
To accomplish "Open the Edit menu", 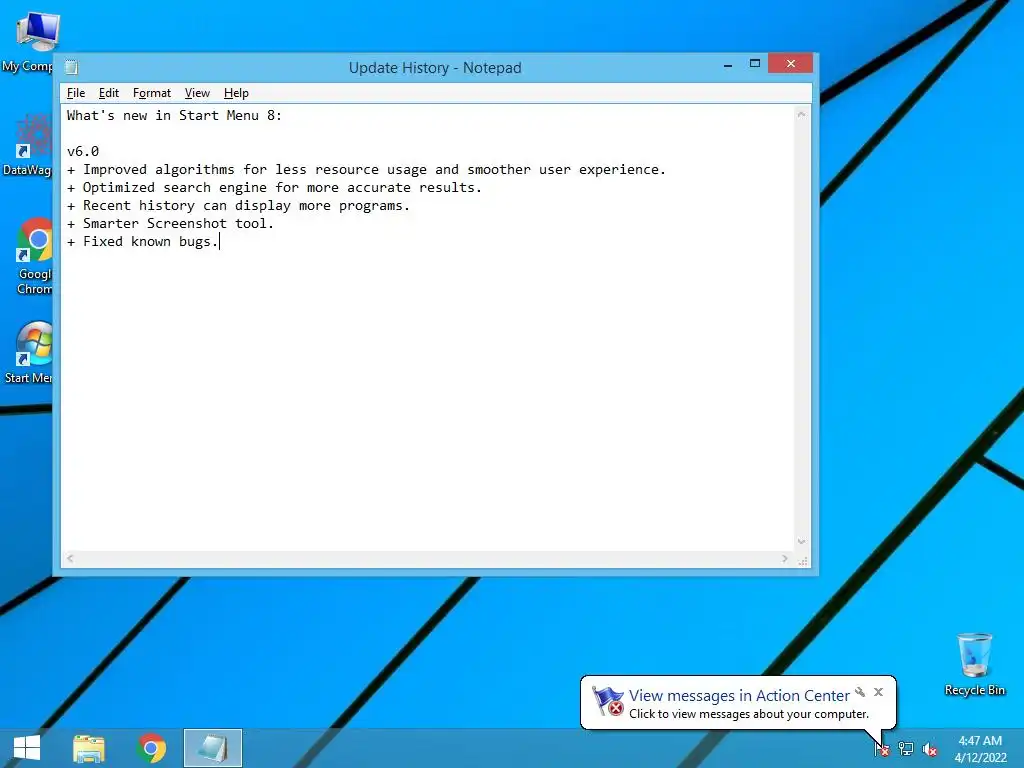I will click(108, 93).
